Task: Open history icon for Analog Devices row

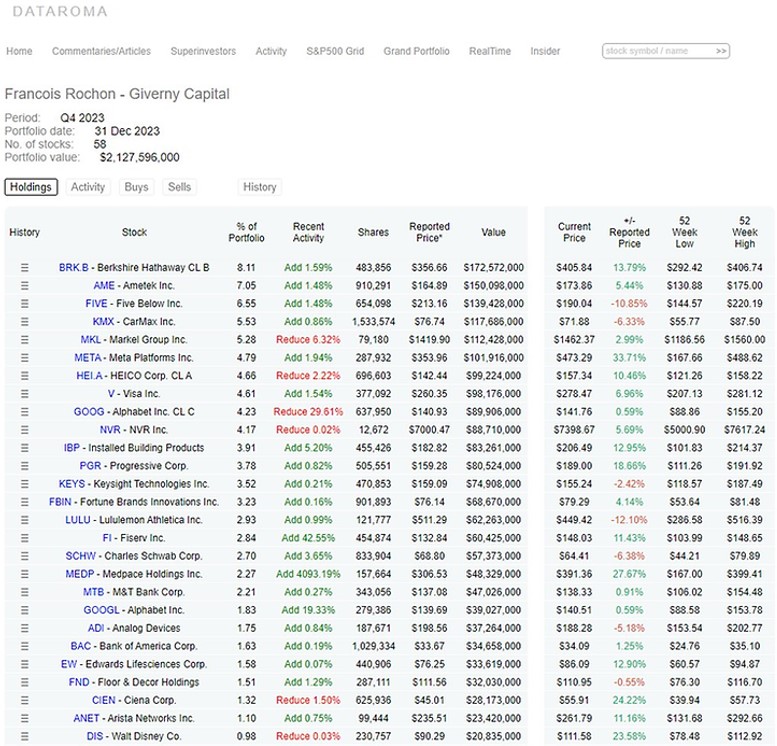Action: point(24,628)
